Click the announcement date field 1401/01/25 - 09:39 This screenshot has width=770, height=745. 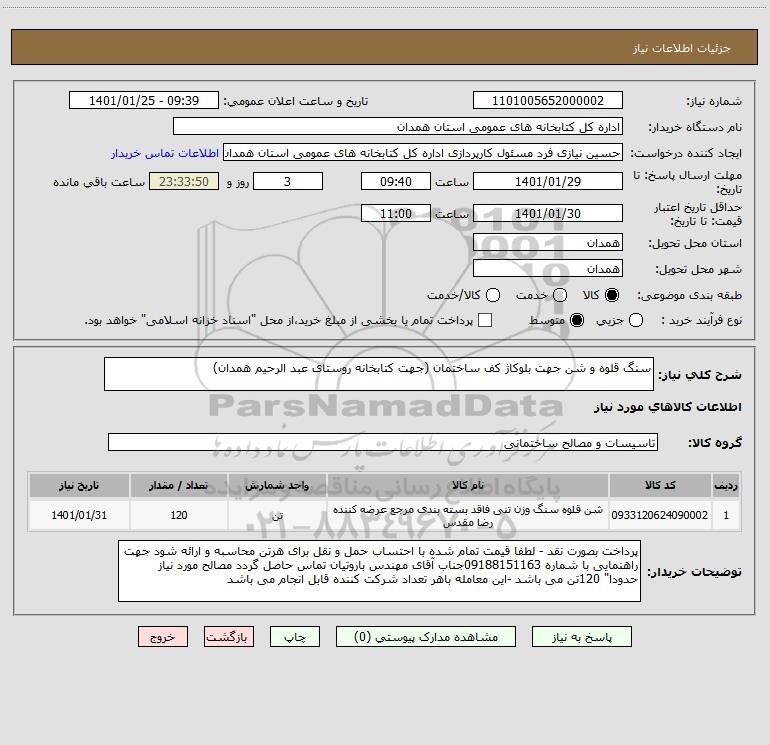[144, 100]
